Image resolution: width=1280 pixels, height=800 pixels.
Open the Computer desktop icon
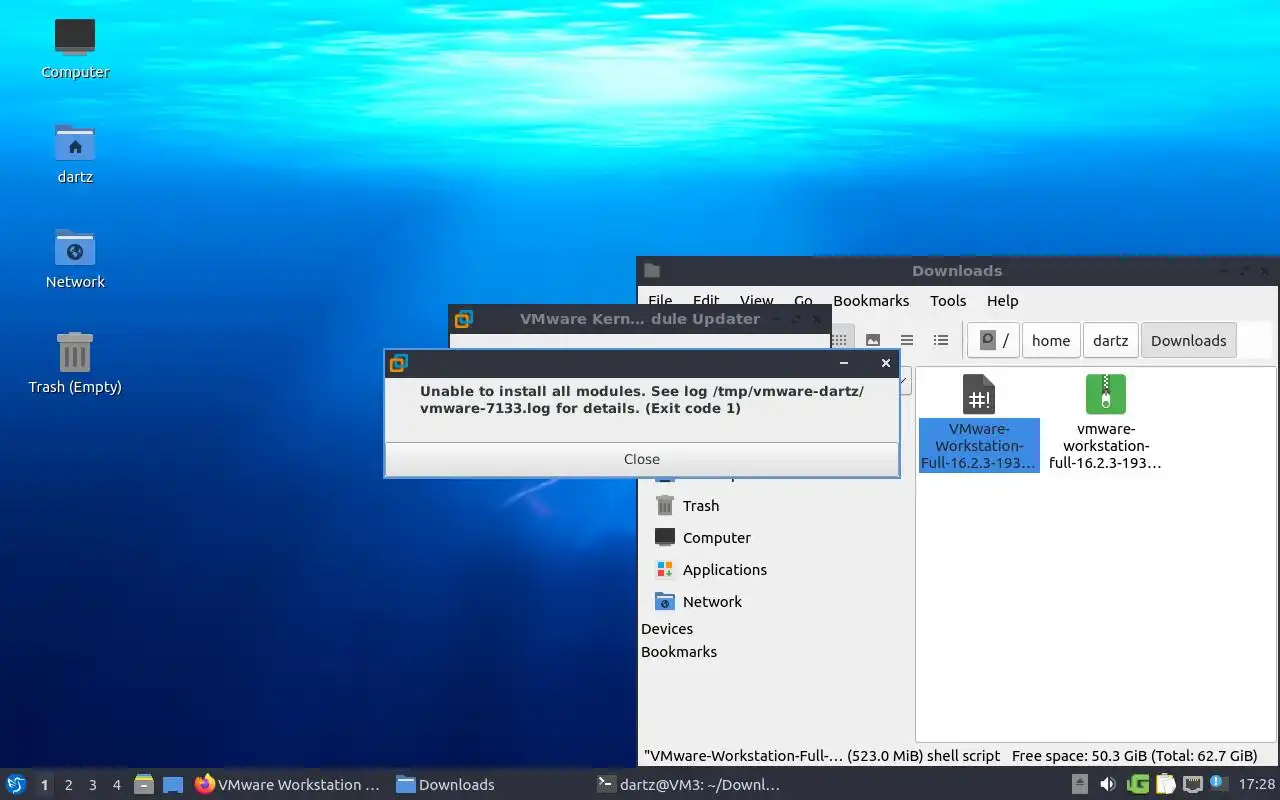[75, 48]
